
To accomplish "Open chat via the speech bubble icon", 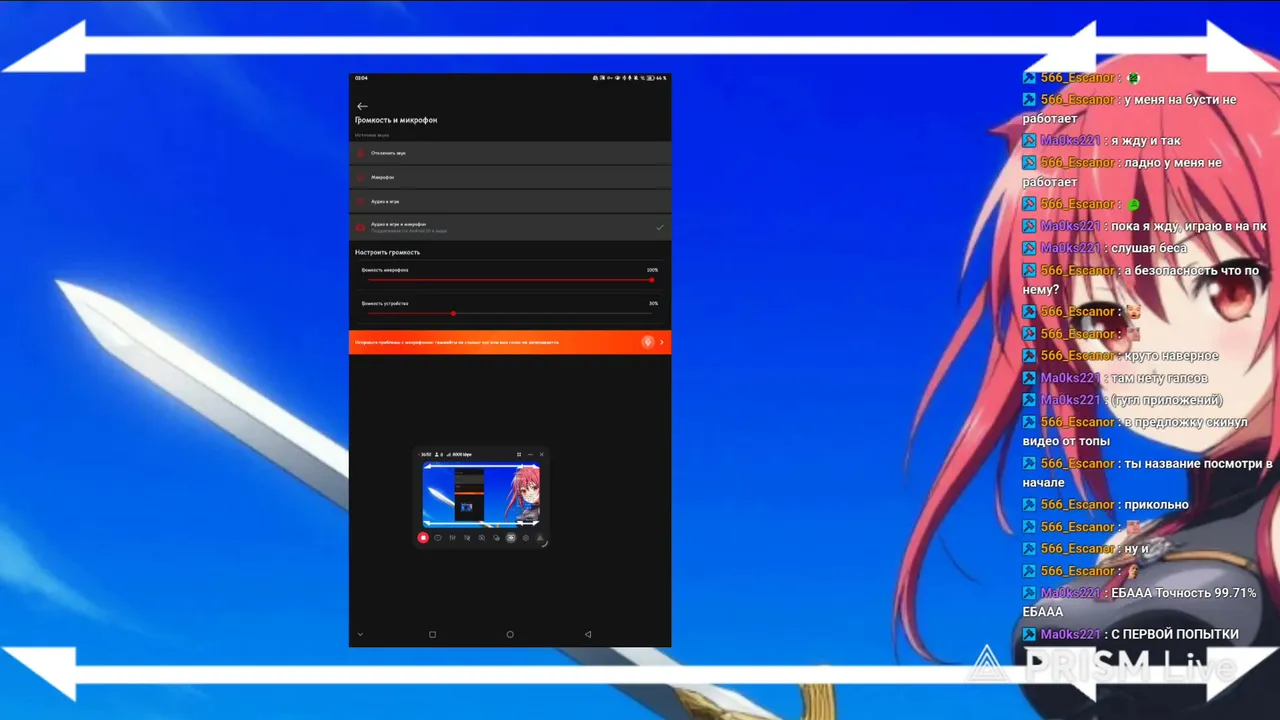I will [x=438, y=538].
